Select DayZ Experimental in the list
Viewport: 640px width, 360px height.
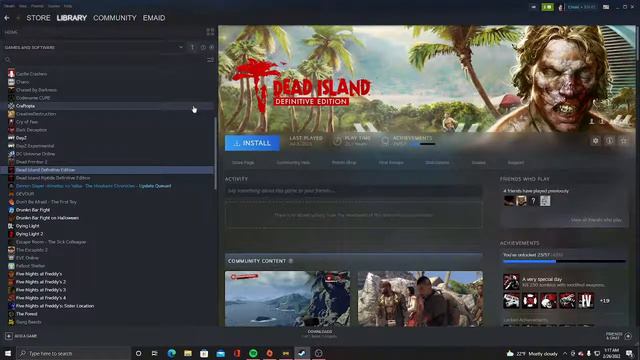coord(35,146)
